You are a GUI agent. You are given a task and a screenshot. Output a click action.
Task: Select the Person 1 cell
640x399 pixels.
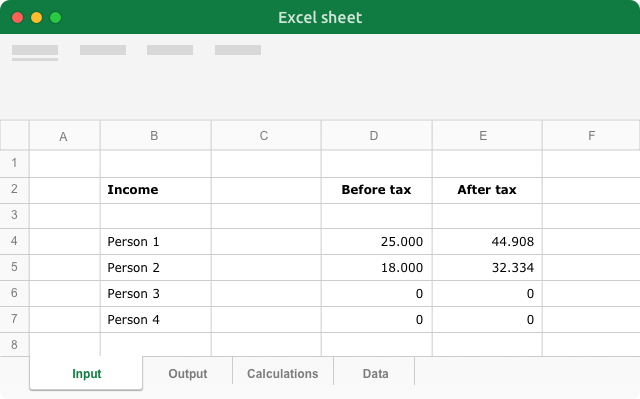click(156, 242)
